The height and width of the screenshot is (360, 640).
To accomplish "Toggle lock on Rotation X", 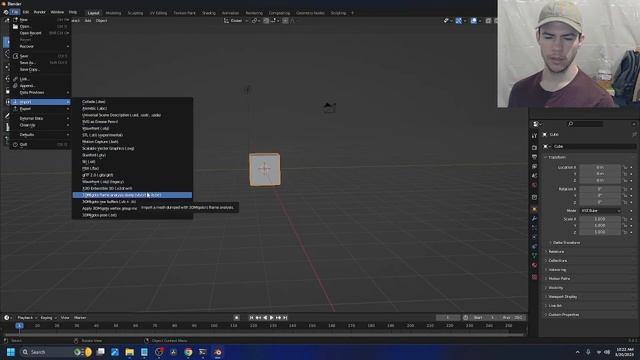I will point(625,189).
